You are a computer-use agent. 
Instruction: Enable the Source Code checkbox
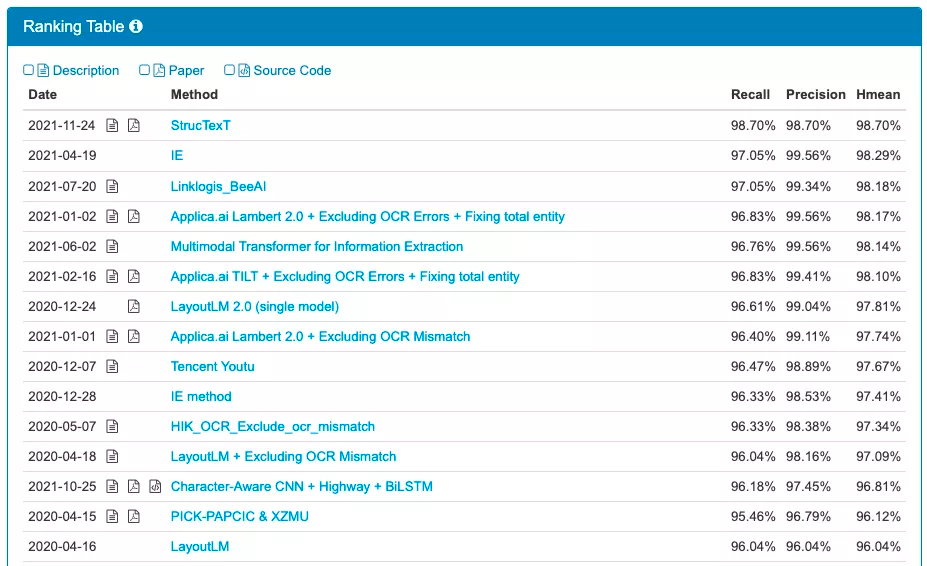pos(229,70)
